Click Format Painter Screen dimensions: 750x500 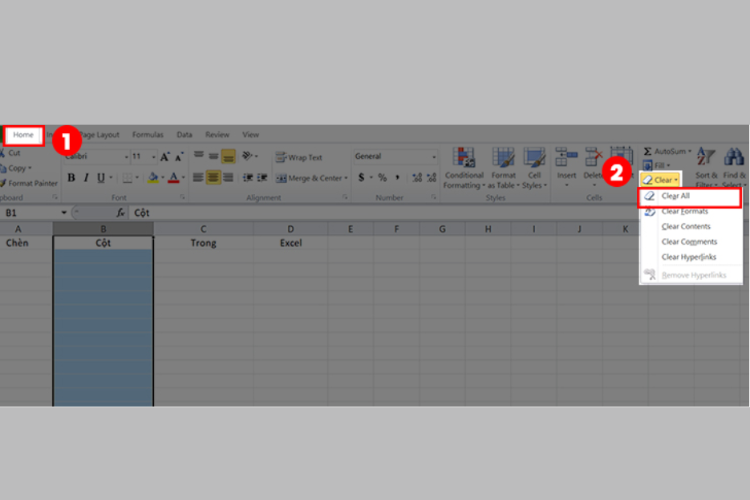coord(29,183)
